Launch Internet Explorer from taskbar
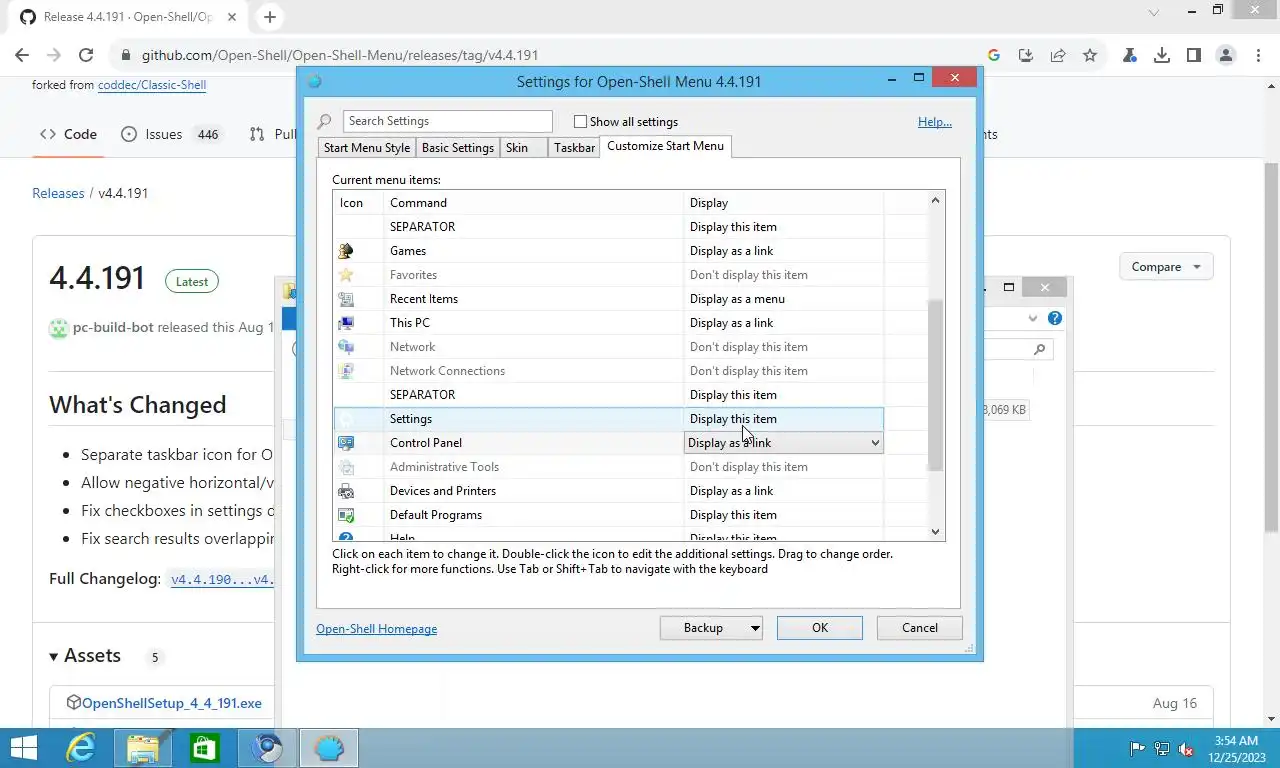 [x=81, y=748]
